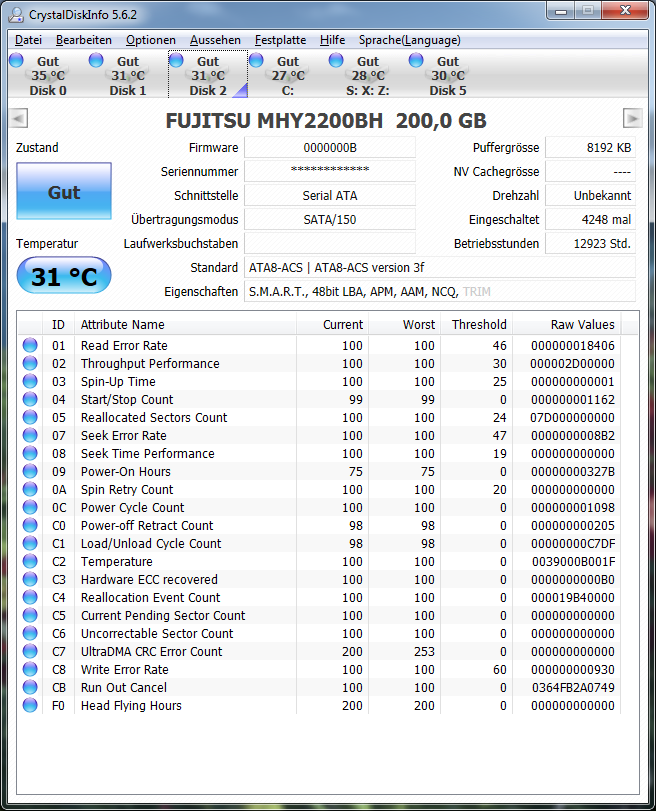This screenshot has width=657, height=811.
Task: Select the Power-On Hours attribute name
Action: [x=126, y=471]
